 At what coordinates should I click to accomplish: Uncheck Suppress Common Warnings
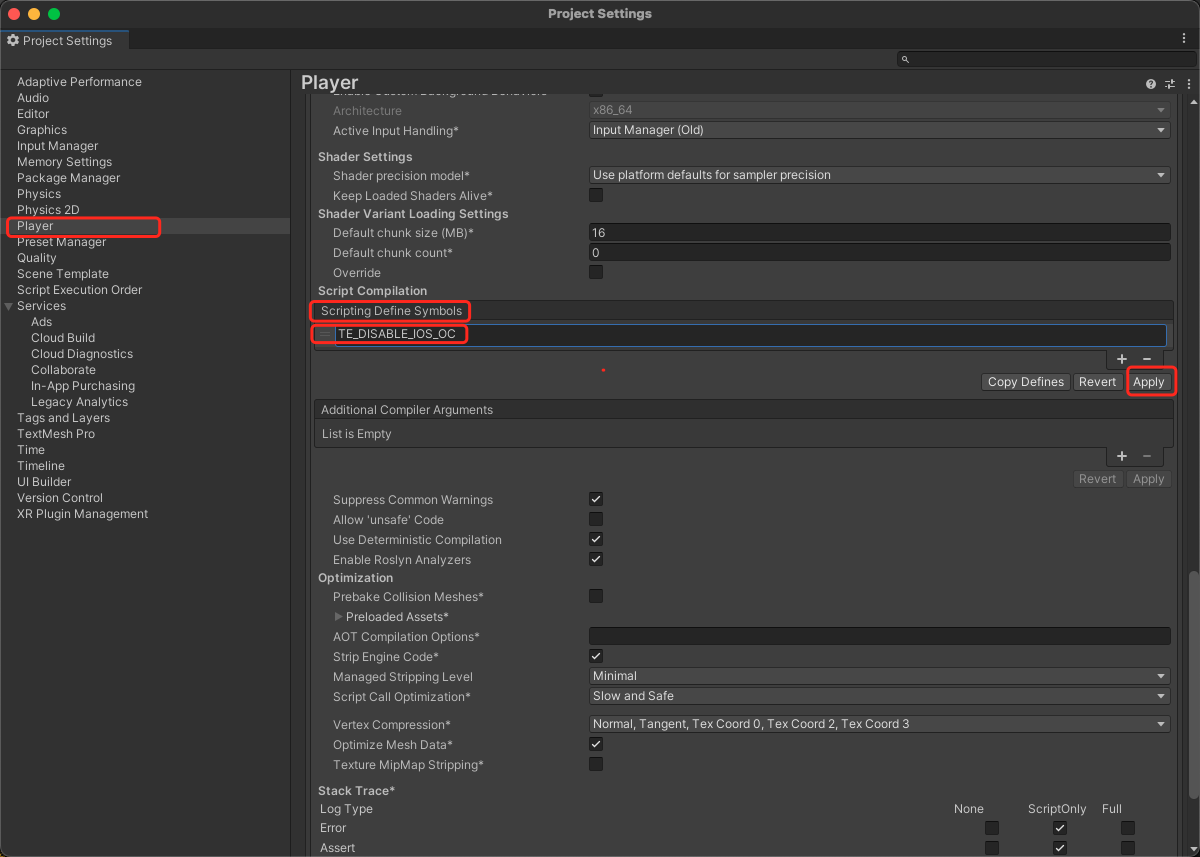tap(596, 499)
